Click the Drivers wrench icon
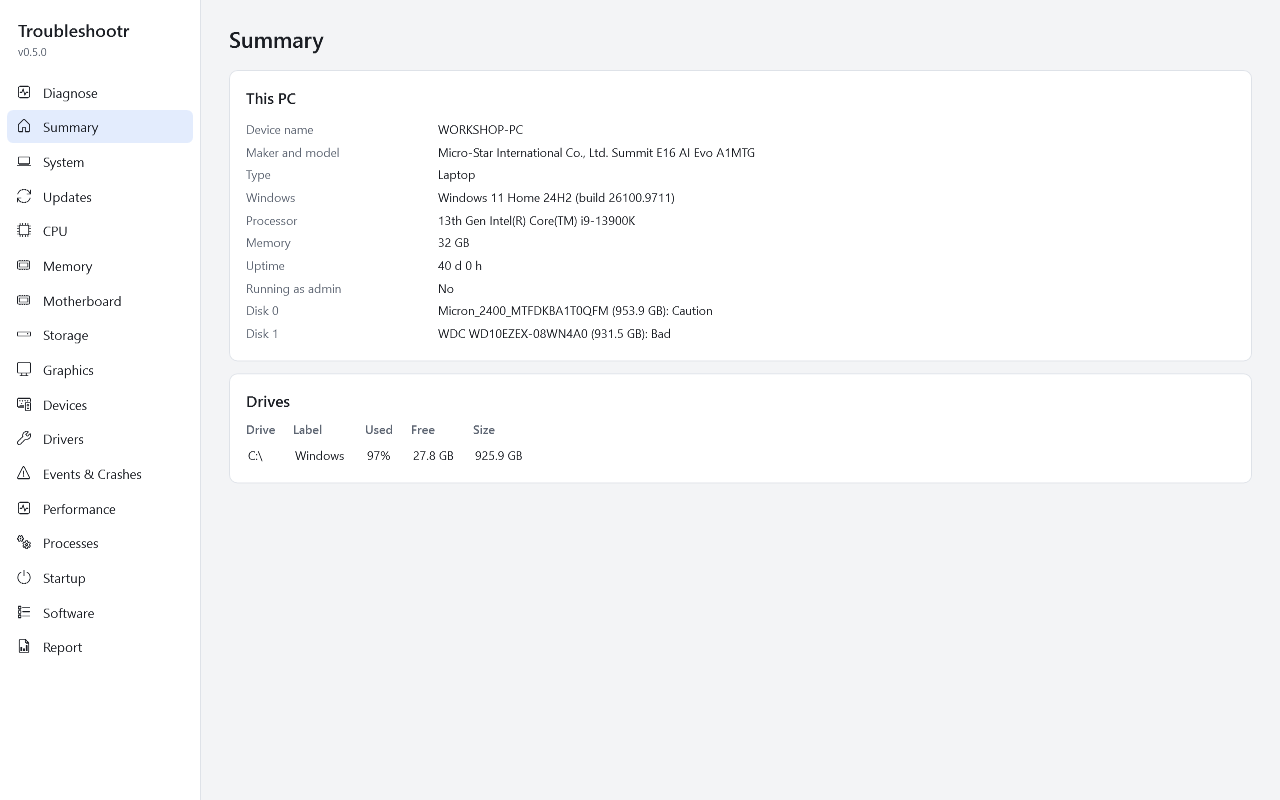Image resolution: width=1280 pixels, height=800 pixels. tap(24, 439)
